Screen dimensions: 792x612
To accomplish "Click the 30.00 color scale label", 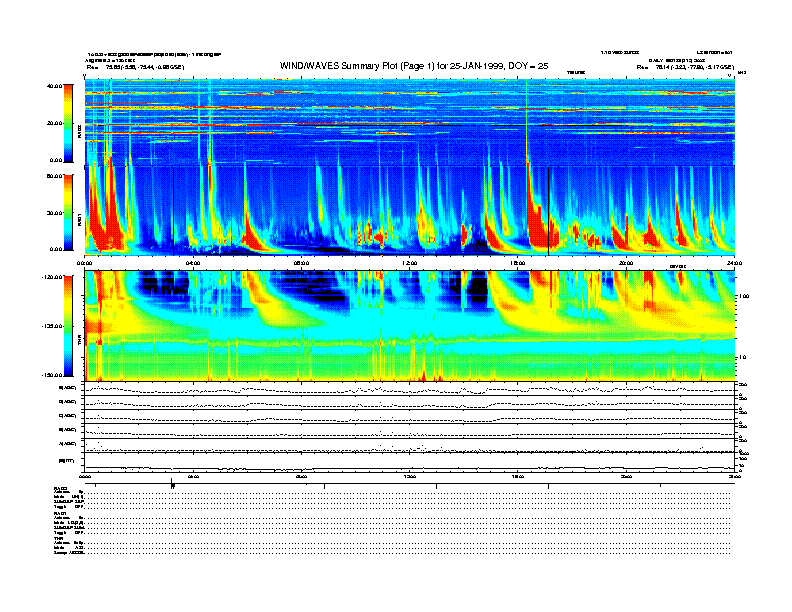I will (54, 213).
